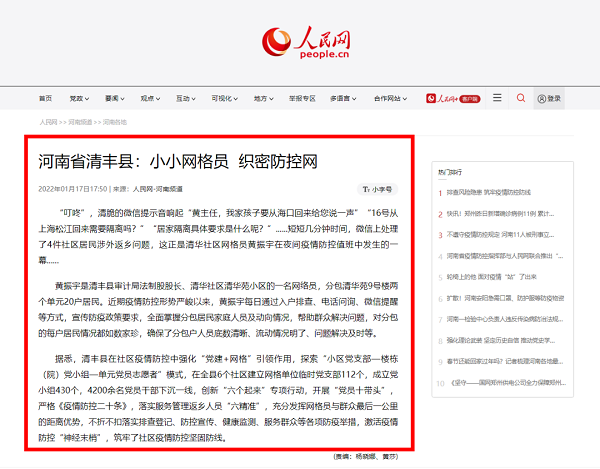
Task: Expand the 党政 dropdown in navbar
Action: point(78,98)
